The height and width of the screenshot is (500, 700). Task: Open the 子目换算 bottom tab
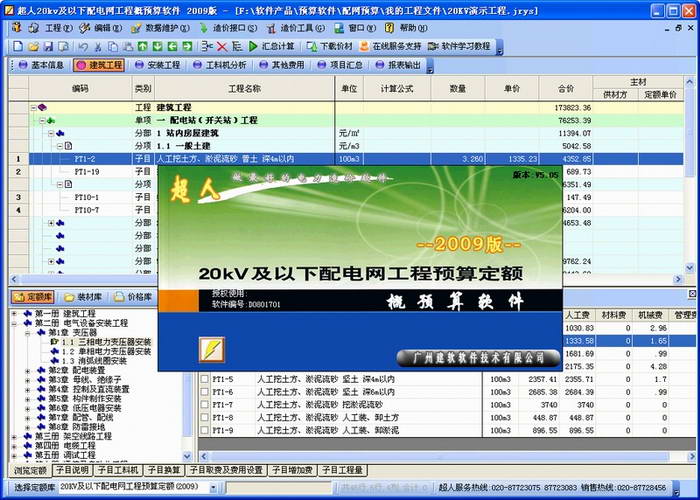coord(164,470)
